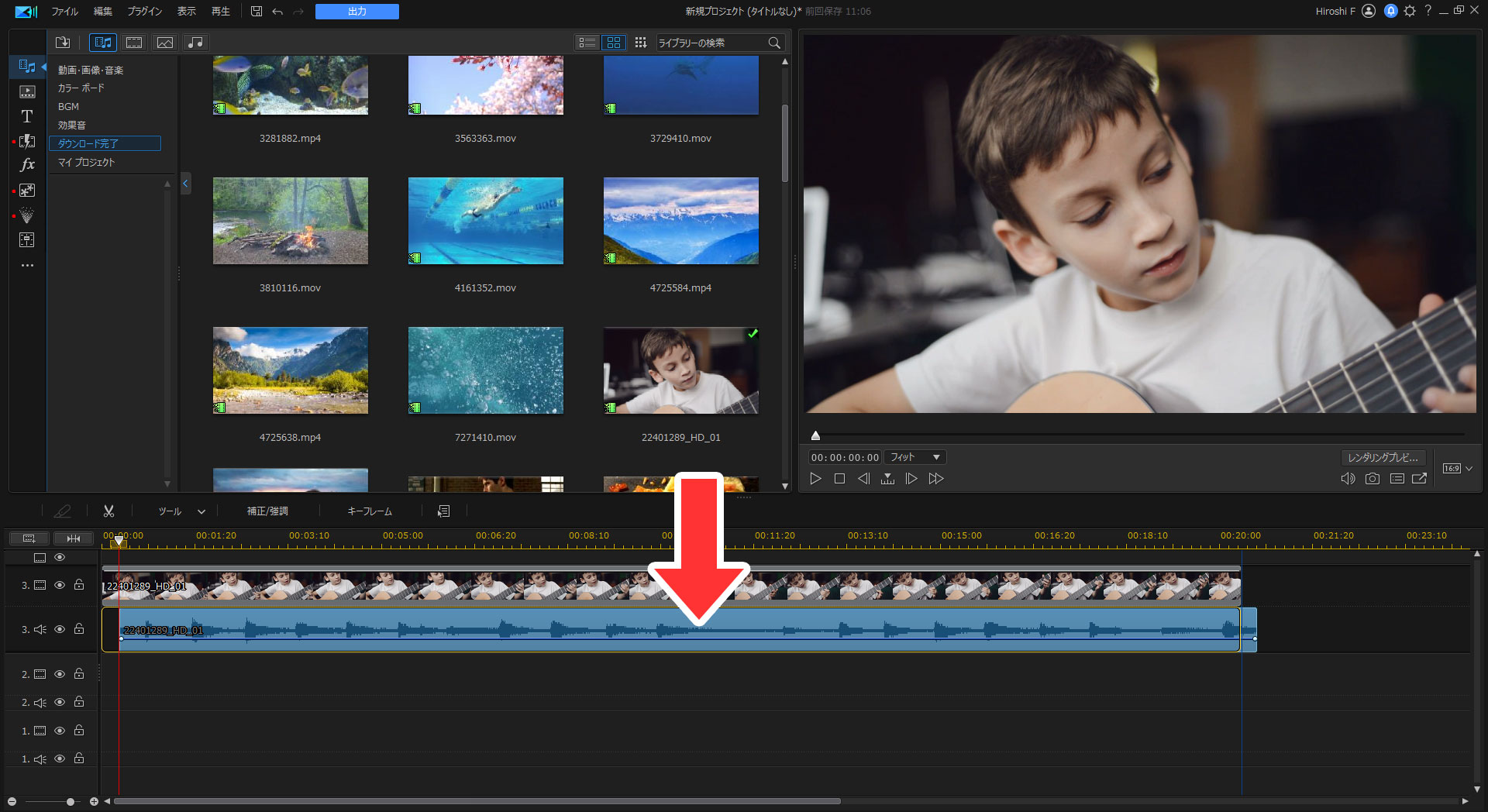Open the fx Effect Room

(27, 165)
